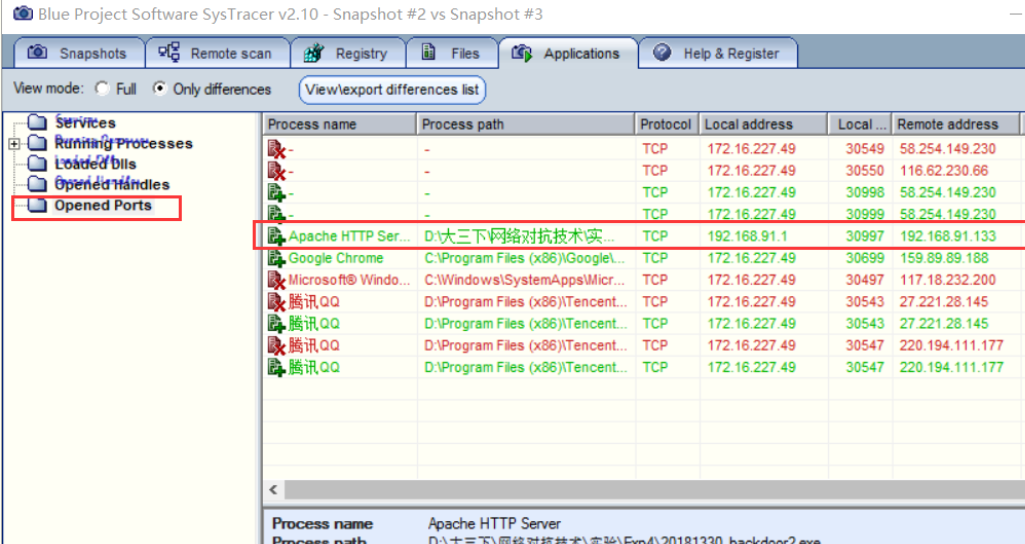This screenshot has height=544, width=1025.
Task: Select Only differences radio button
Action: 160,88
